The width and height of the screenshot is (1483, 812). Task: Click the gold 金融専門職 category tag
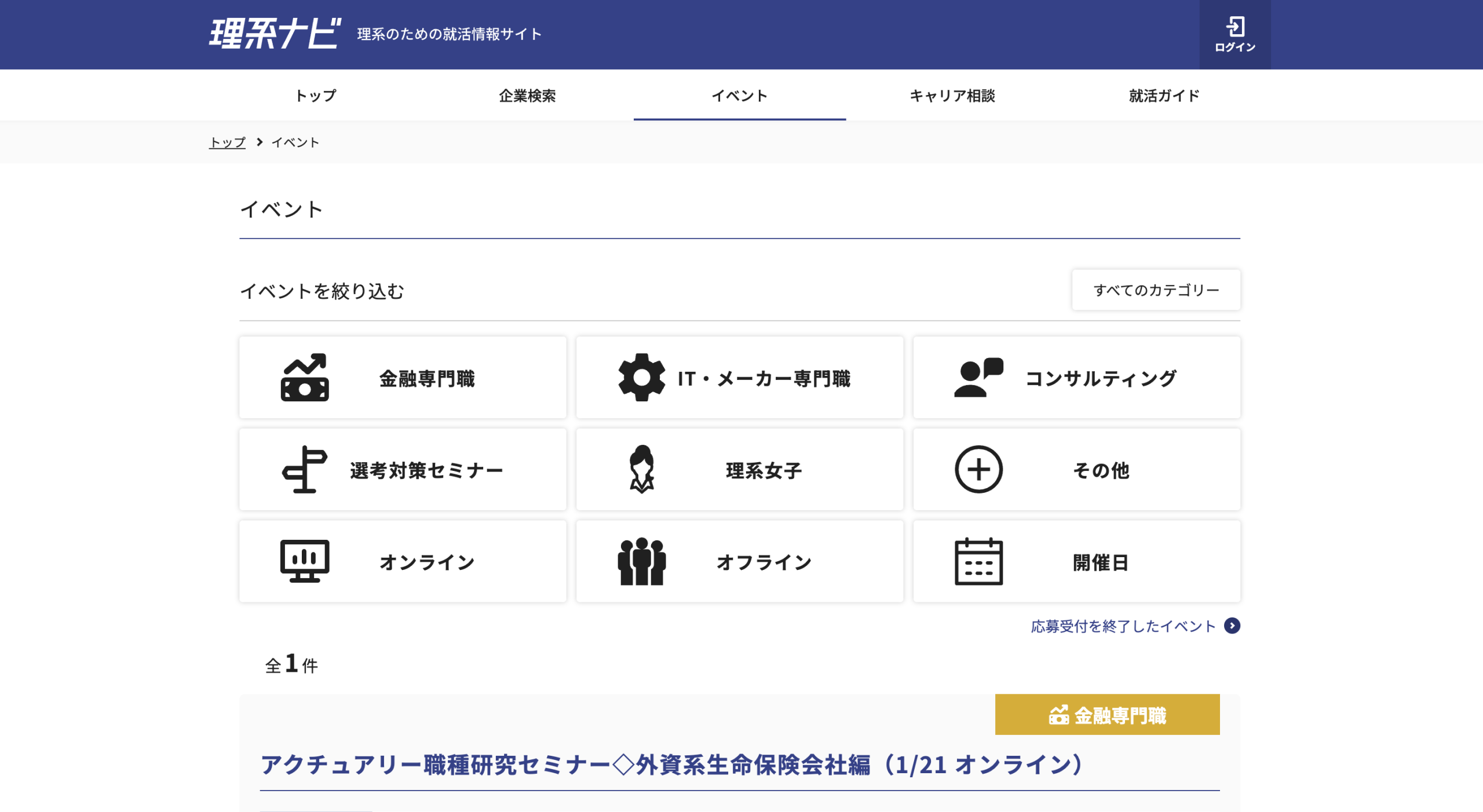click(x=1107, y=715)
